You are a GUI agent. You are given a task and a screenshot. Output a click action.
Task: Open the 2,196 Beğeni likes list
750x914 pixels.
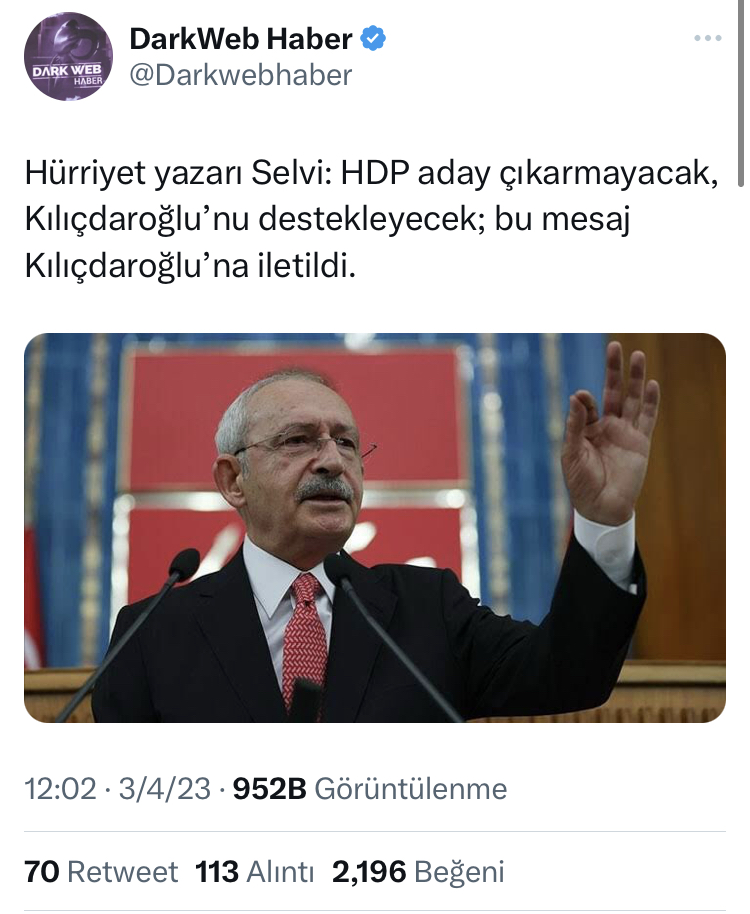[418, 872]
